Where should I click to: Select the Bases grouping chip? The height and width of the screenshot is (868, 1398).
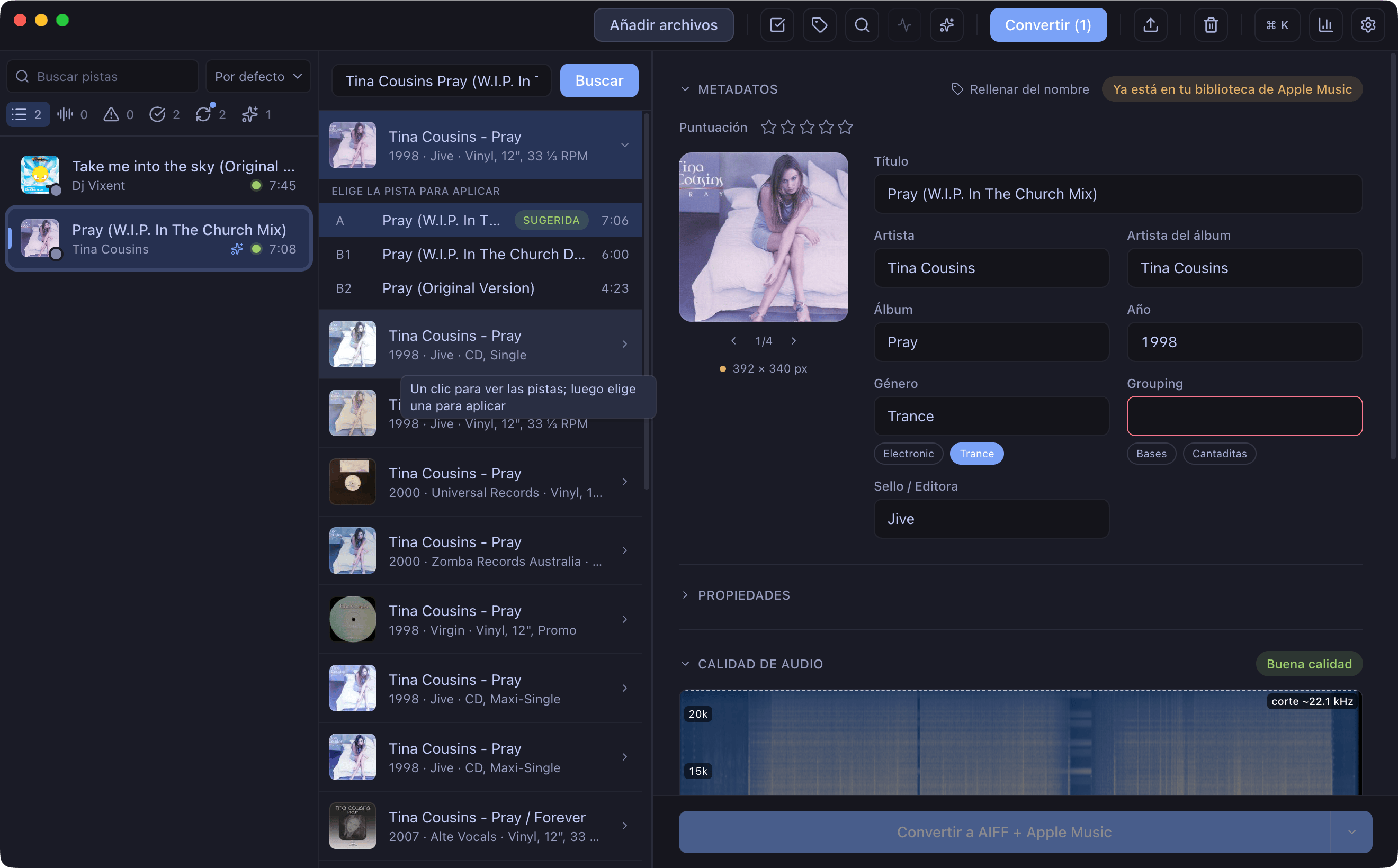tap(1152, 454)
